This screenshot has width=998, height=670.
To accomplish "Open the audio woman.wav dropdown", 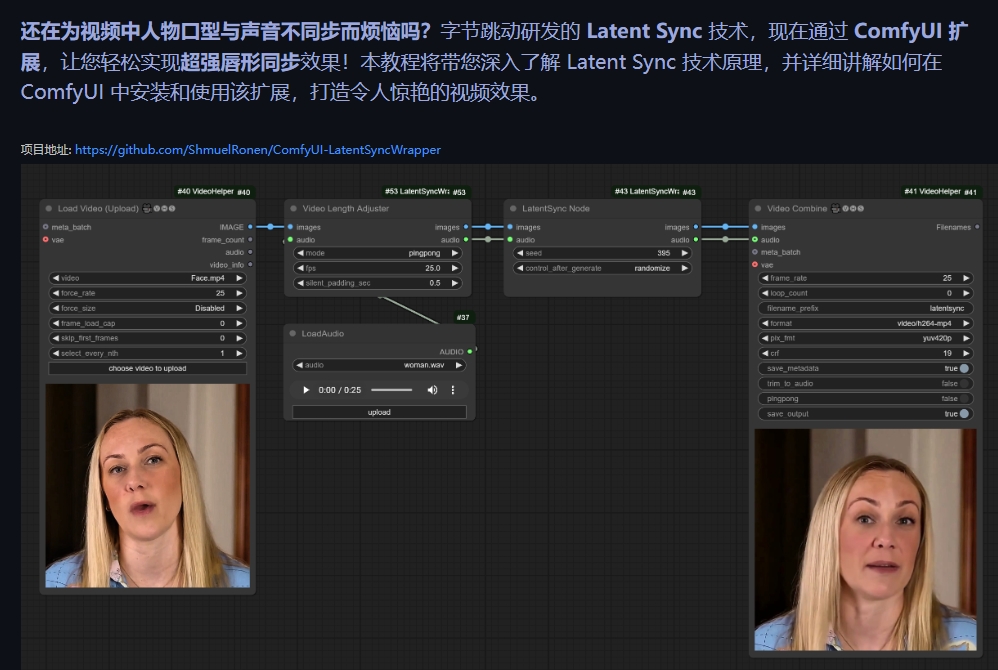I will (379, 365).
